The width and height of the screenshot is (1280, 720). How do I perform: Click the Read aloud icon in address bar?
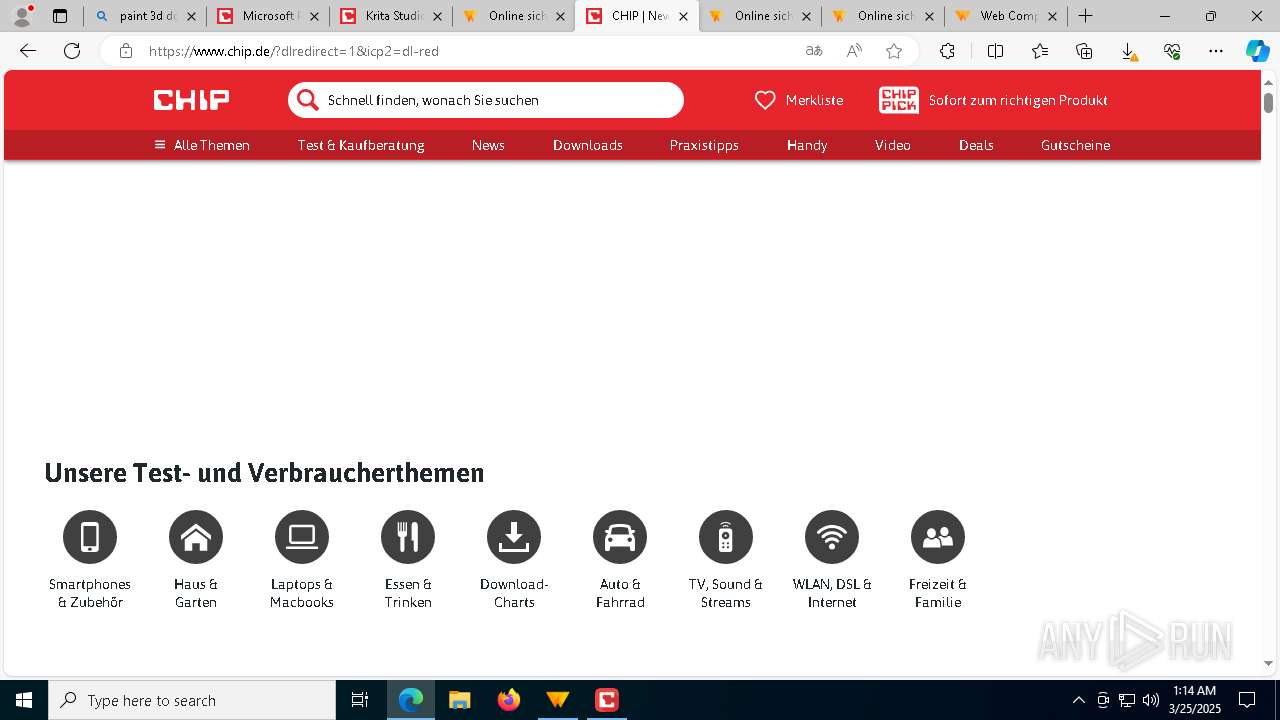point(854,51)
